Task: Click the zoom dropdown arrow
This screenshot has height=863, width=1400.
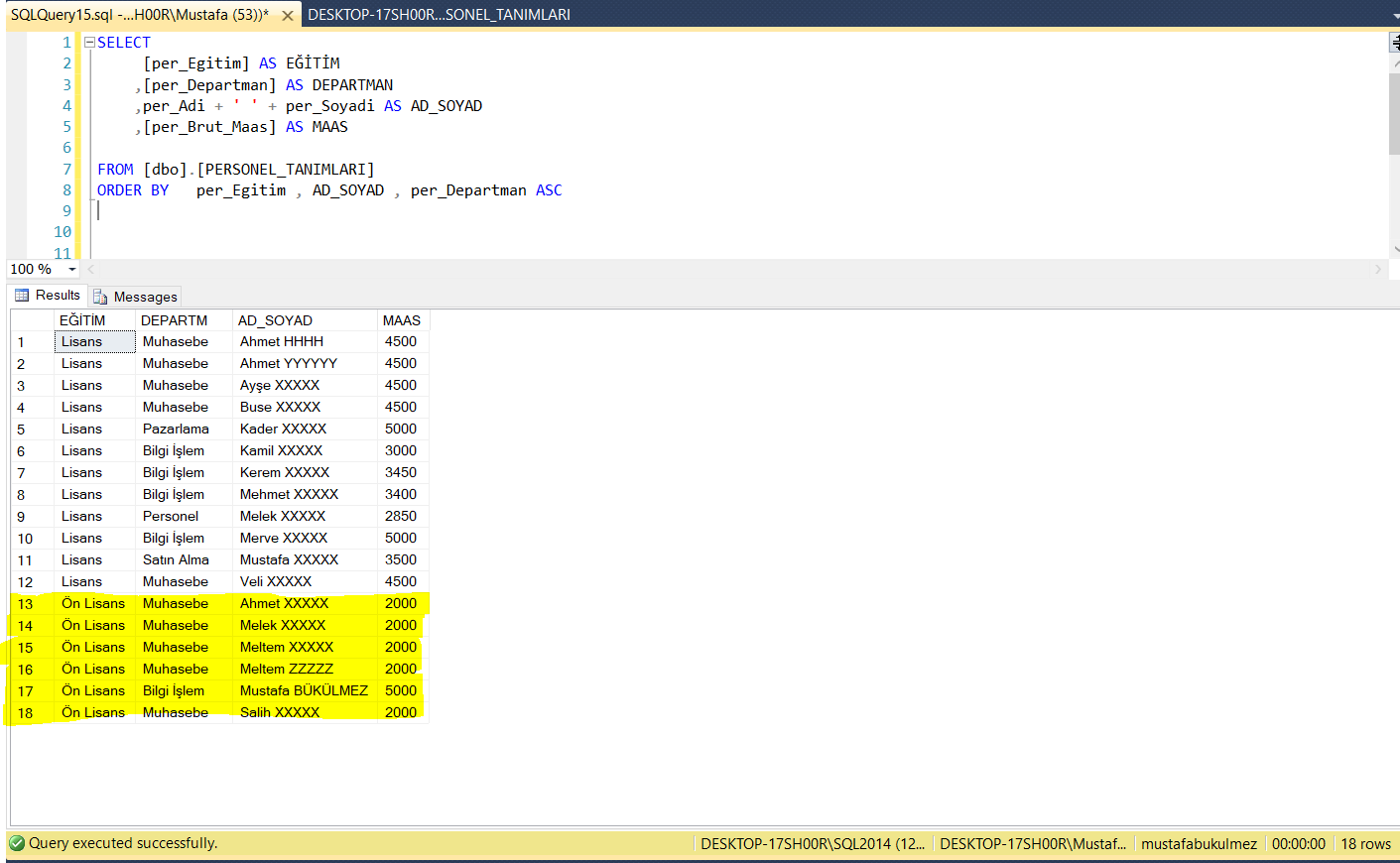Action: point(70,269)
